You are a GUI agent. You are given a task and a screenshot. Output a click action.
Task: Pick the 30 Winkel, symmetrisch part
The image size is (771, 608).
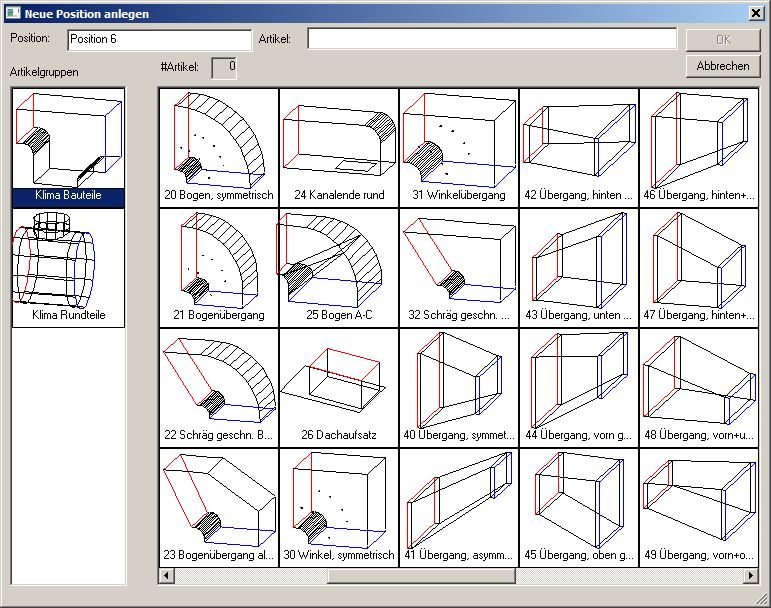(x=339, y=507)
